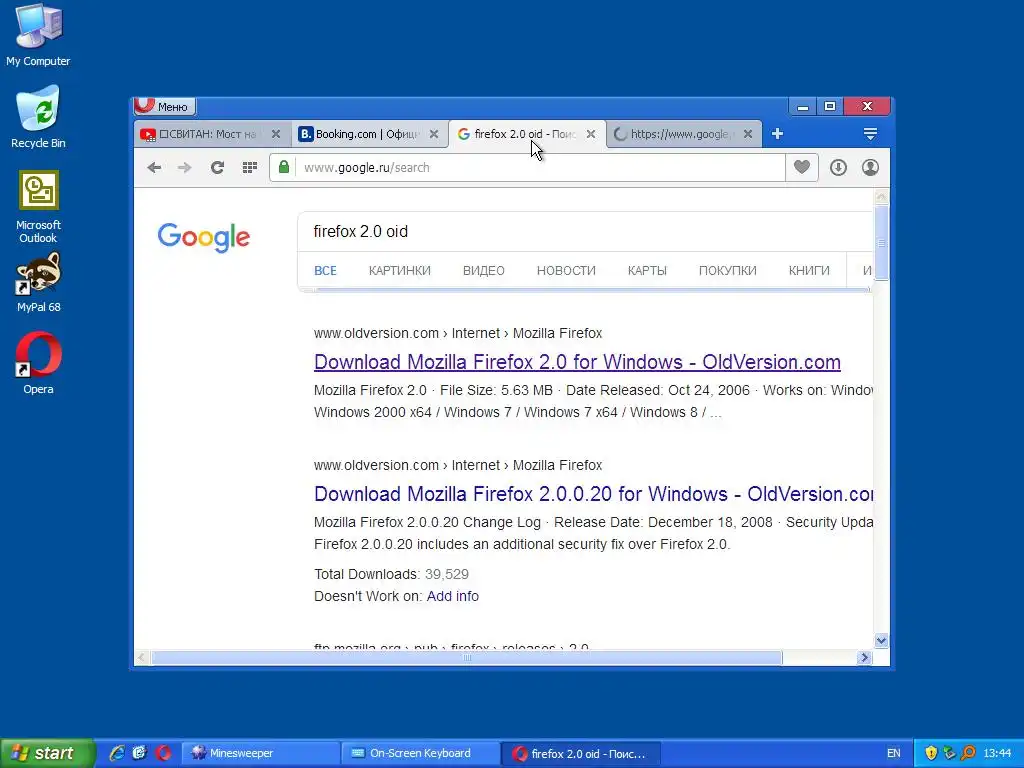1024x768 pixels.
Task: Click the scroll down arrow of the page
Action: (882, 641)
